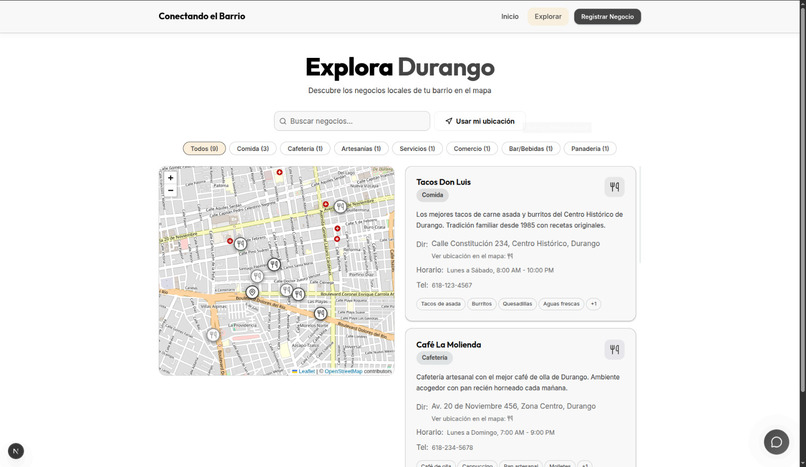Click the Quesadillas tag
Screen dimensions: 806x467
pyautogui.click(x=517, y=304)
